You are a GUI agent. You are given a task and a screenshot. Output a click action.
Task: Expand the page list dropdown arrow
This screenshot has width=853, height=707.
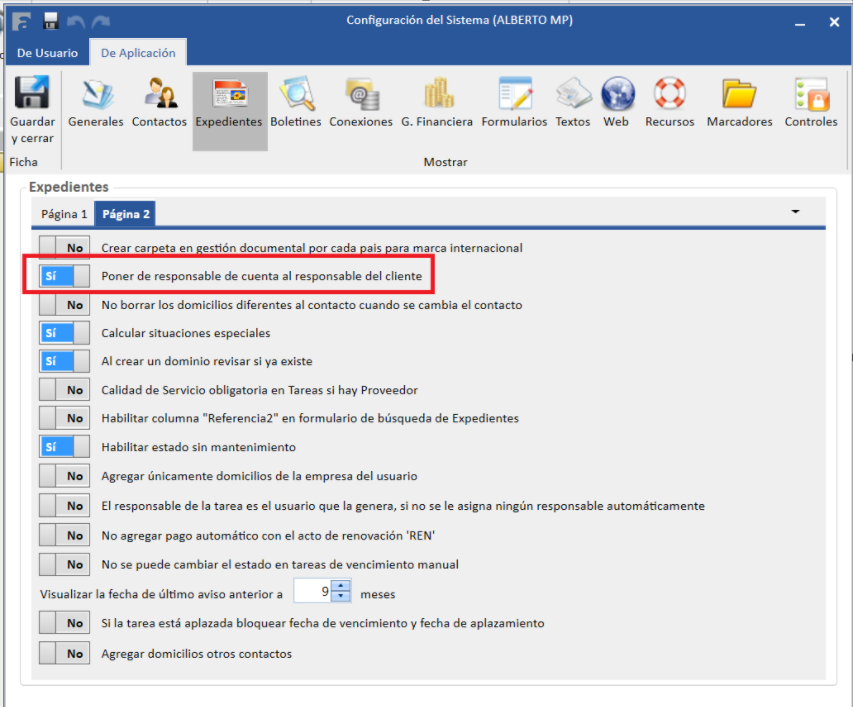pyautogui.click(x=796, y=212)
